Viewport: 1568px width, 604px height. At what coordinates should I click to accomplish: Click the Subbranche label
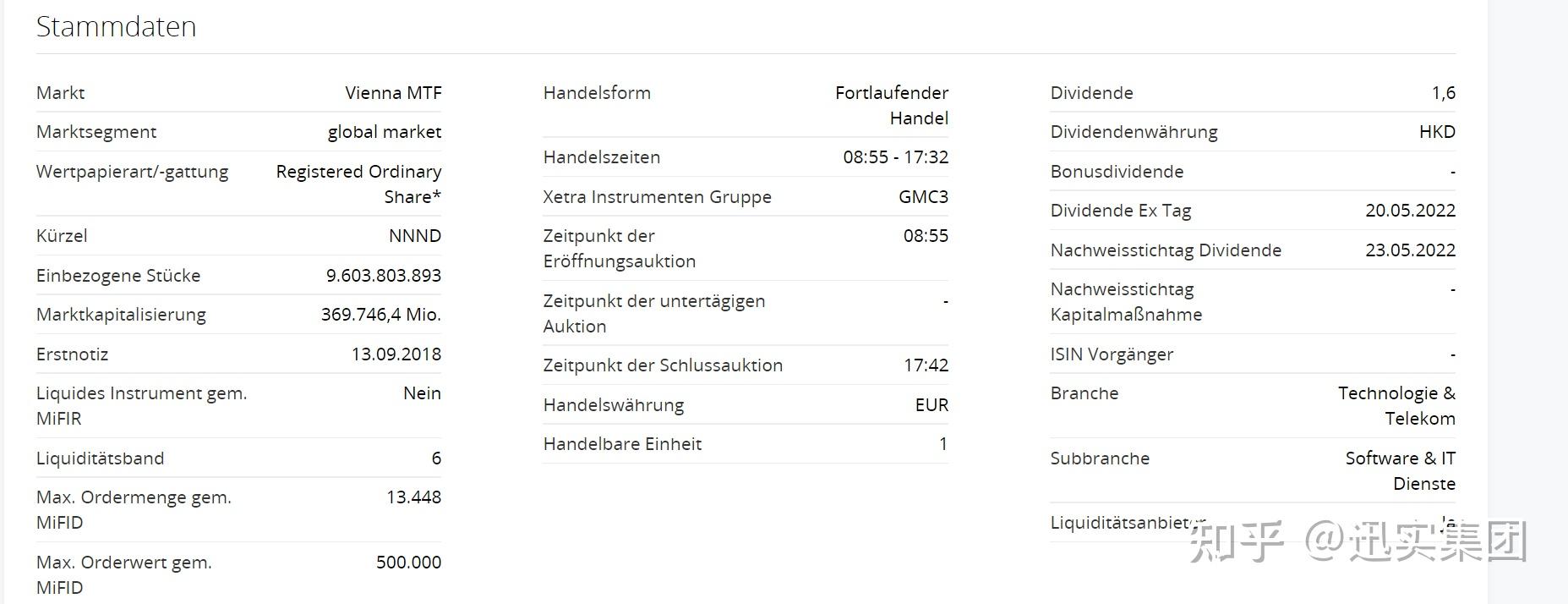click(1100, 458)
